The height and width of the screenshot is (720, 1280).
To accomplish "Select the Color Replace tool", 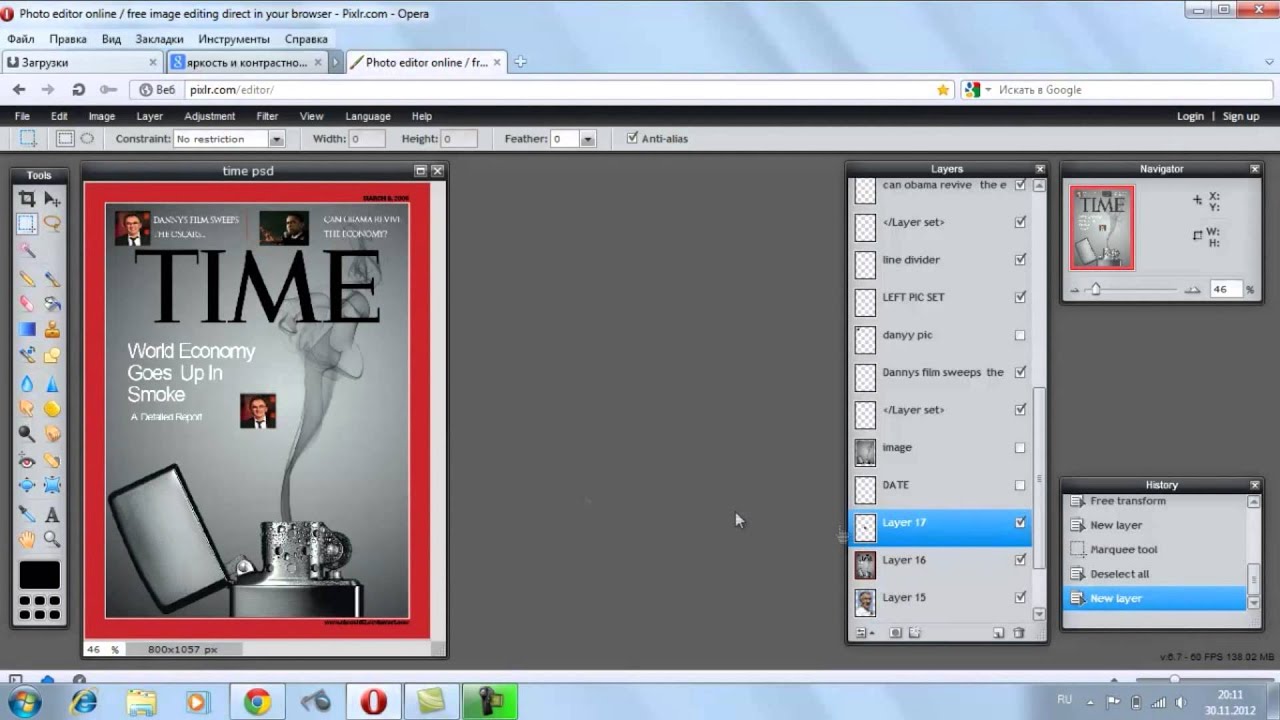I will [27, 355].
